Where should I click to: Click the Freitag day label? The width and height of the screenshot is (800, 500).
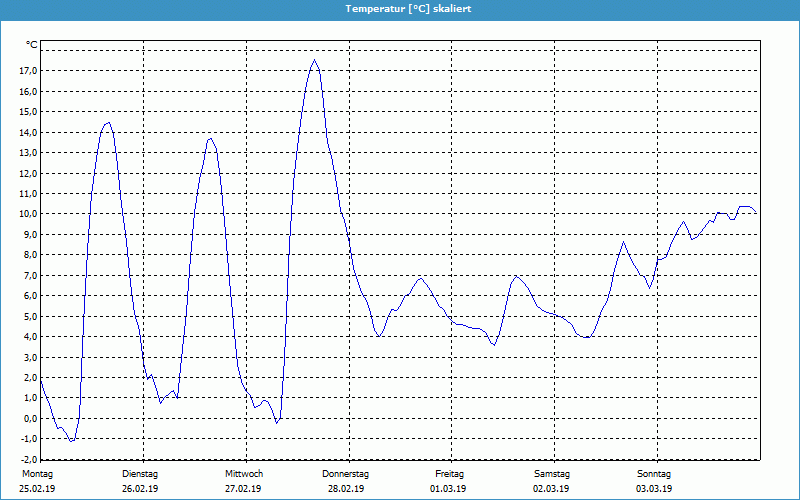(449, 474)
